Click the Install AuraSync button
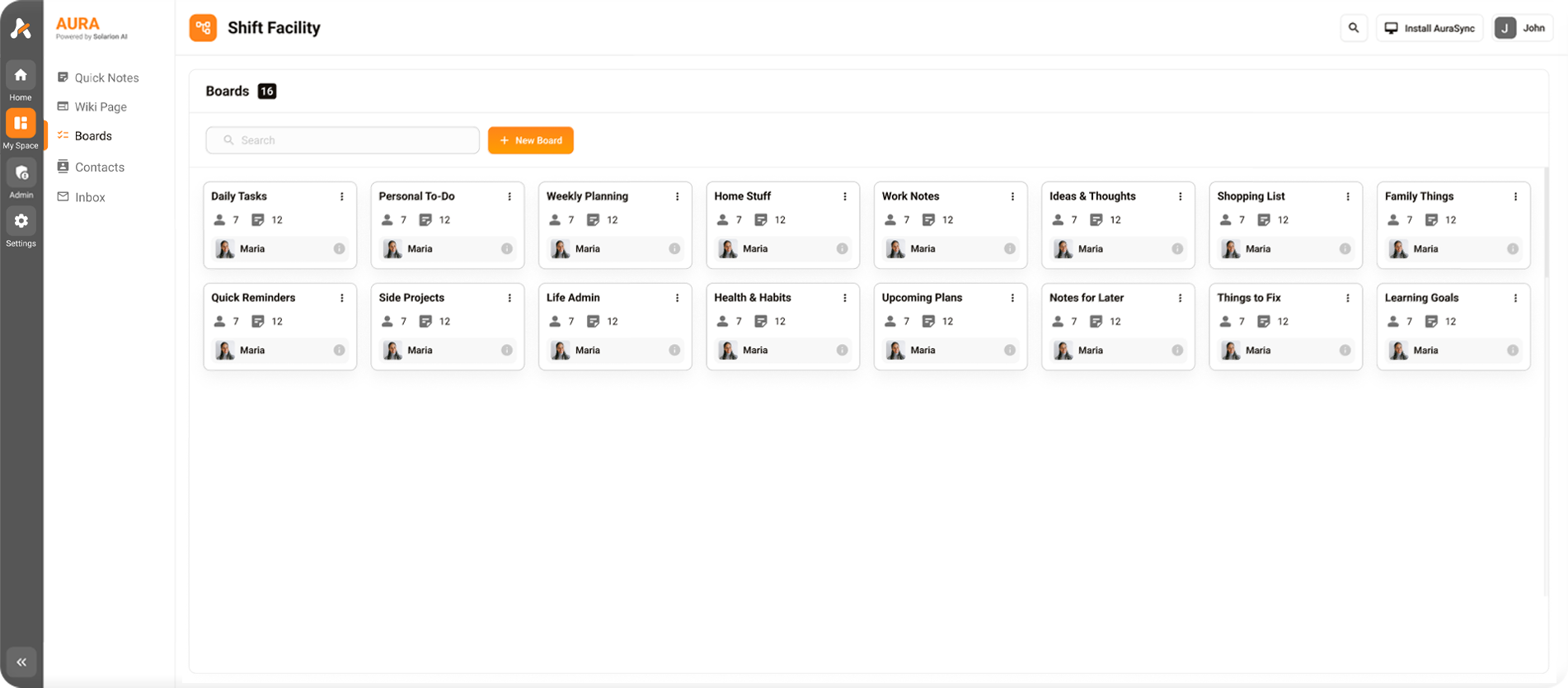1568x688 pixels. click(1430, 28)
